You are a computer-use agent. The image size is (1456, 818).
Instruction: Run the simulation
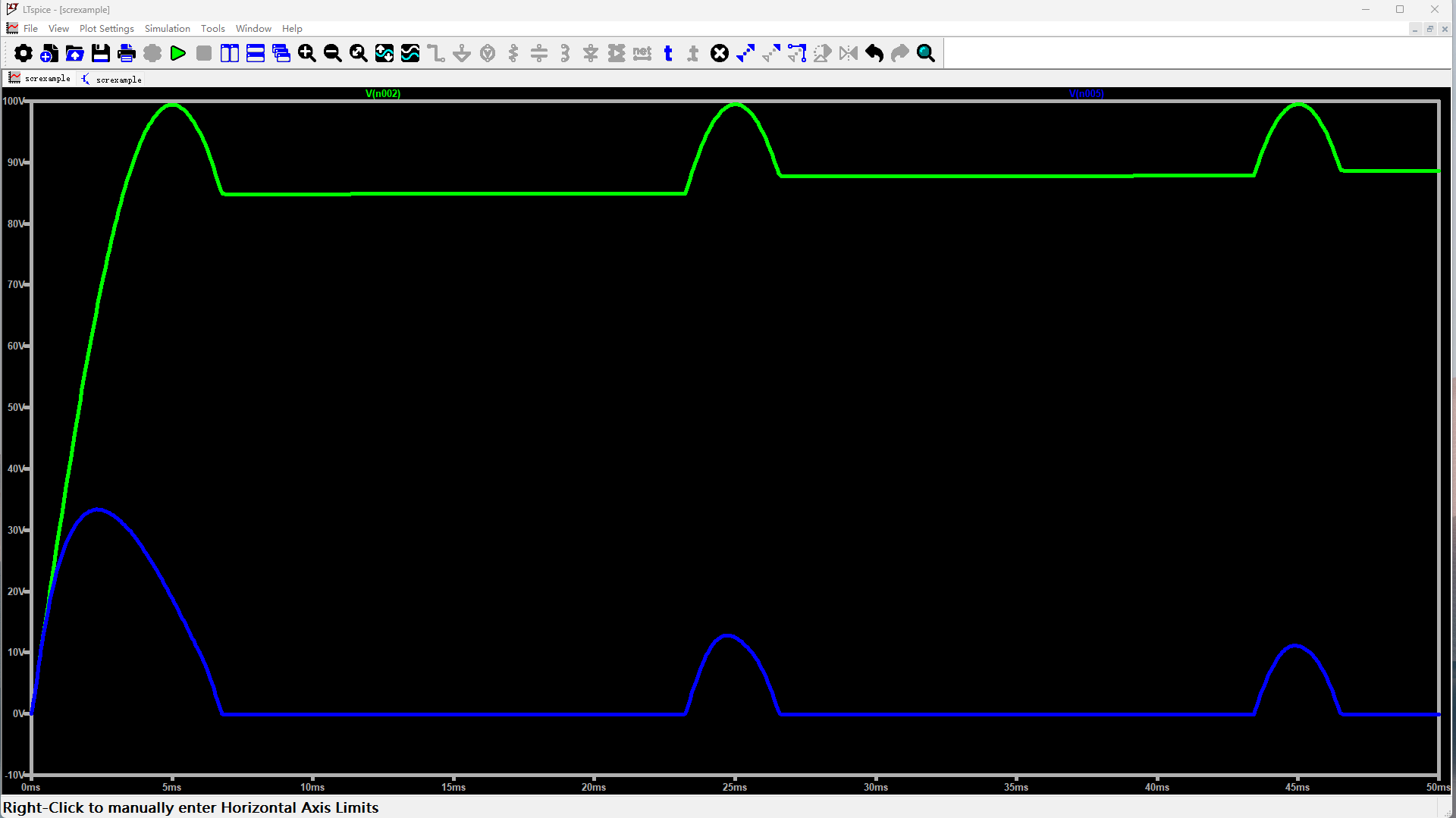[x=178, y=53]
